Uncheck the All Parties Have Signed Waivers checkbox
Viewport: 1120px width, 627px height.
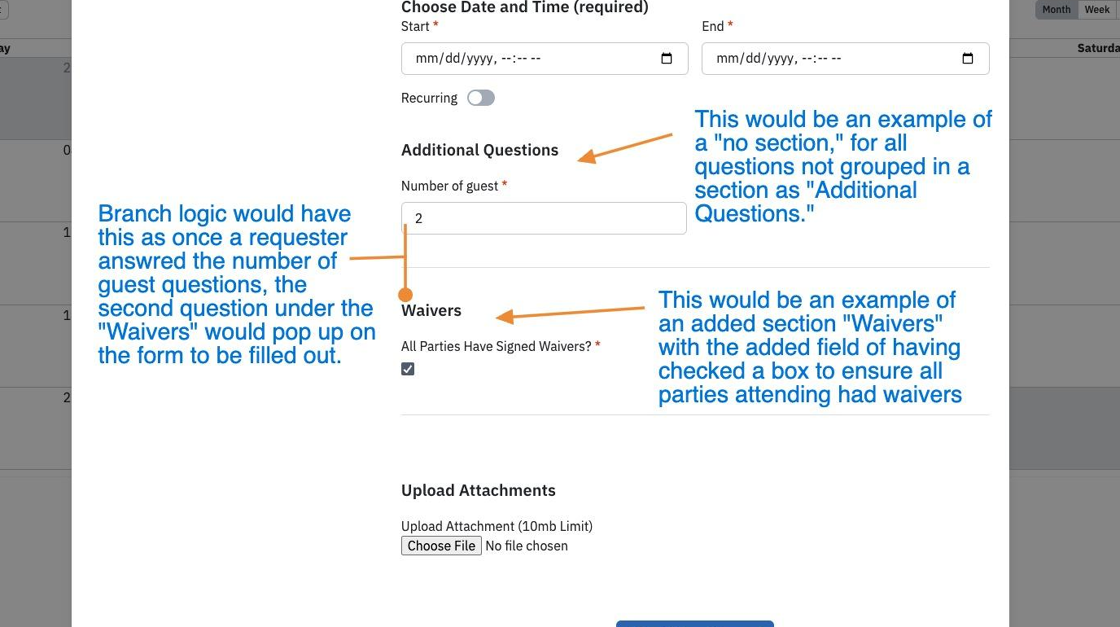tap(408, 369)
